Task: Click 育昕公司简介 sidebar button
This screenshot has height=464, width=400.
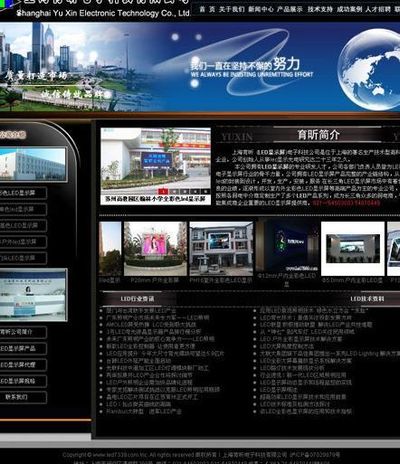Action: pos(23,332)
